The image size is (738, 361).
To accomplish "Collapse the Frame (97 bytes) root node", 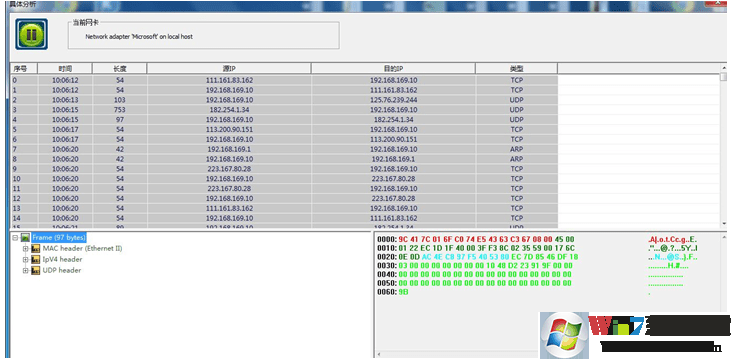I will (16, 238).
